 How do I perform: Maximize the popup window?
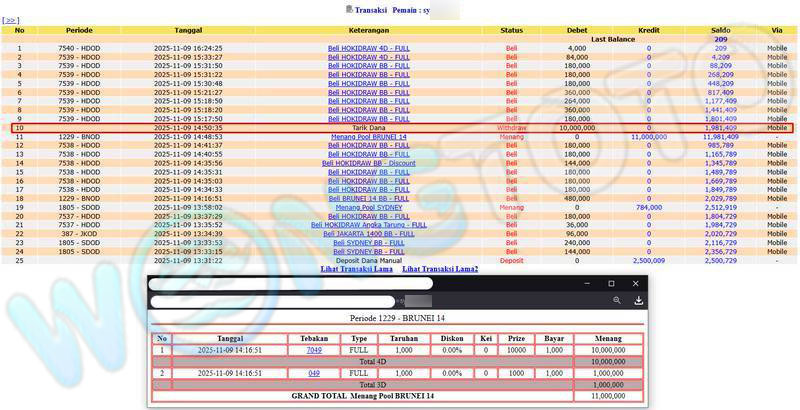(x=611, y=284)
